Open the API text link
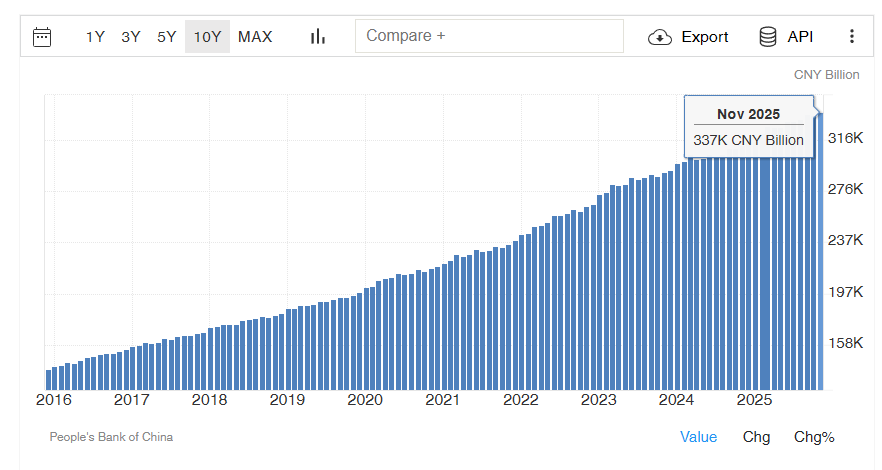Image resolution: width=882 pixels, height=470 pixels. pos(800,37)
